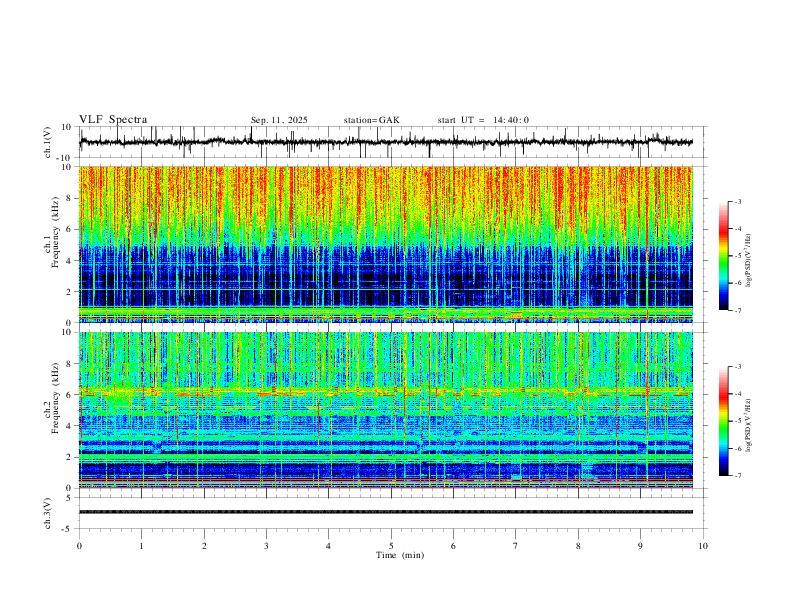Click the 'start UT = 14:40:0' text
792x612 pixels.
483,120
